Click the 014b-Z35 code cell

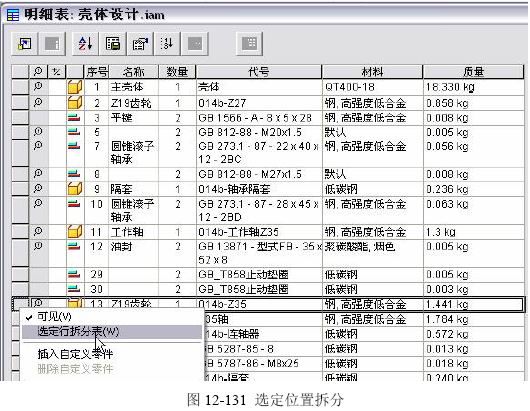point(259,304)
